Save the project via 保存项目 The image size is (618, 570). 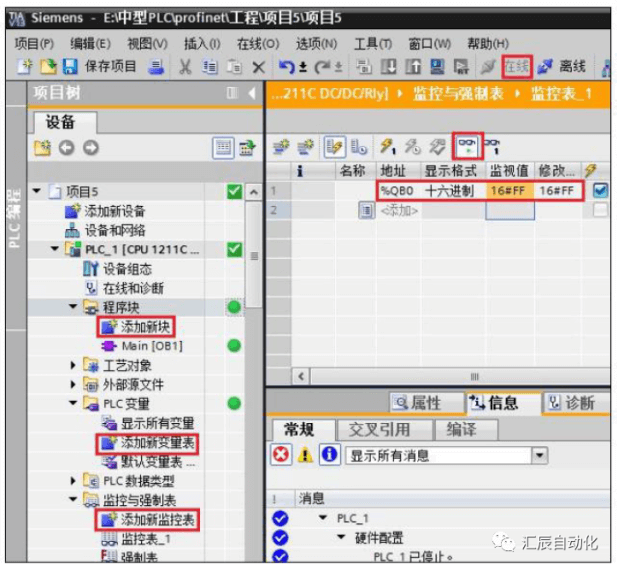pos(99,67)
